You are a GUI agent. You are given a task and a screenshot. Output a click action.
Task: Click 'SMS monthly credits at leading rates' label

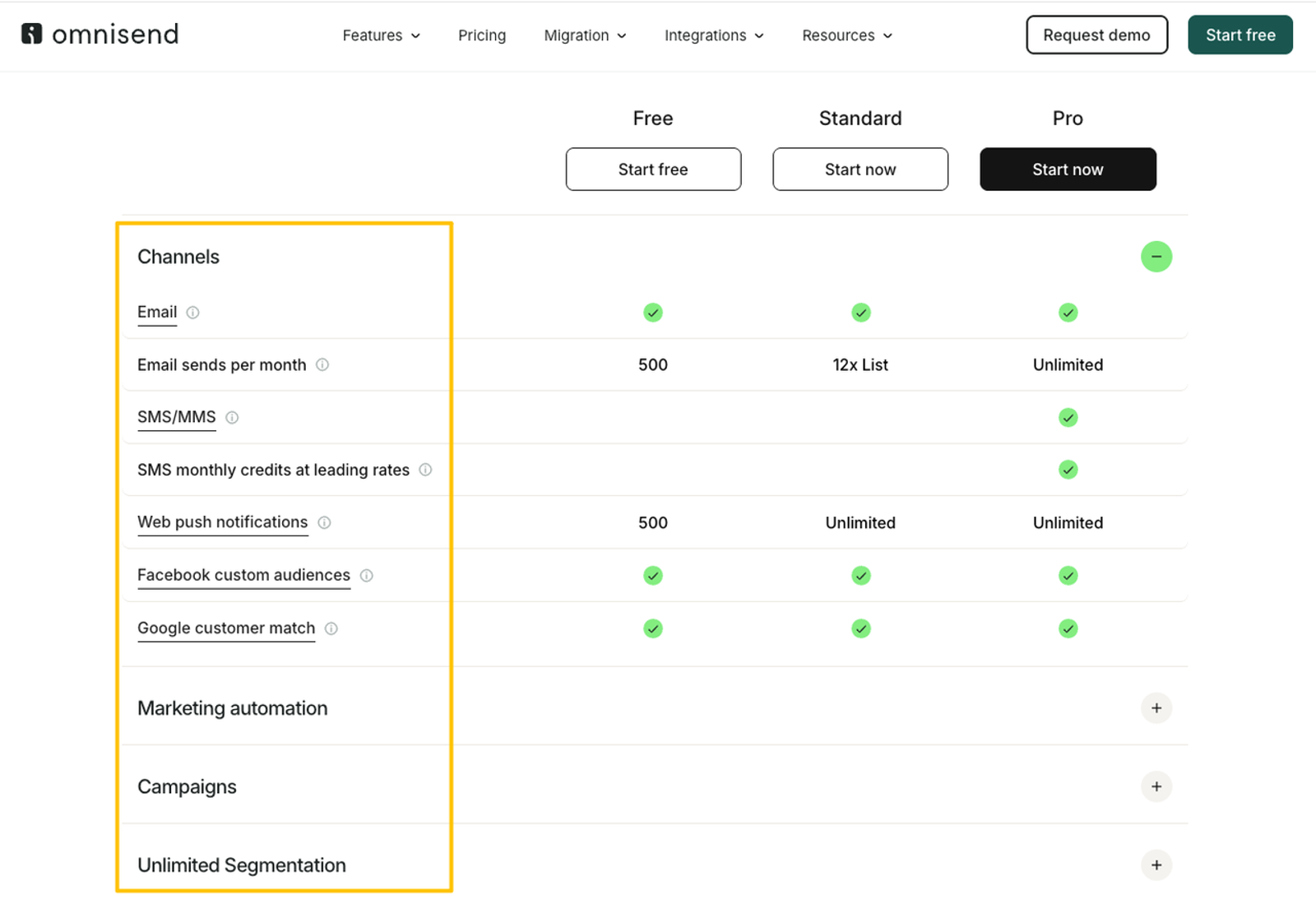click(273, 470)
